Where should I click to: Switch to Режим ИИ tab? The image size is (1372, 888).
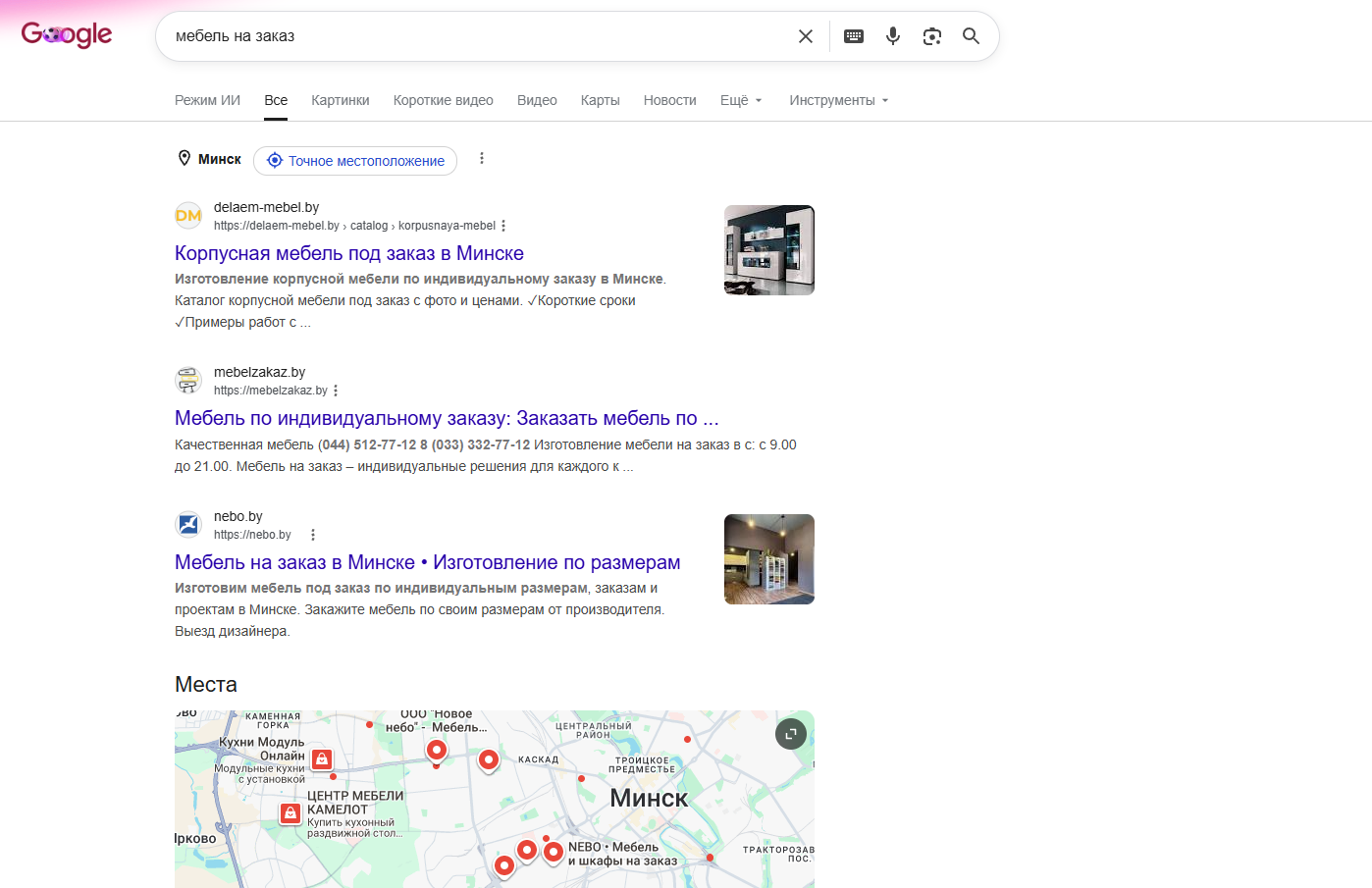(207, 100)
